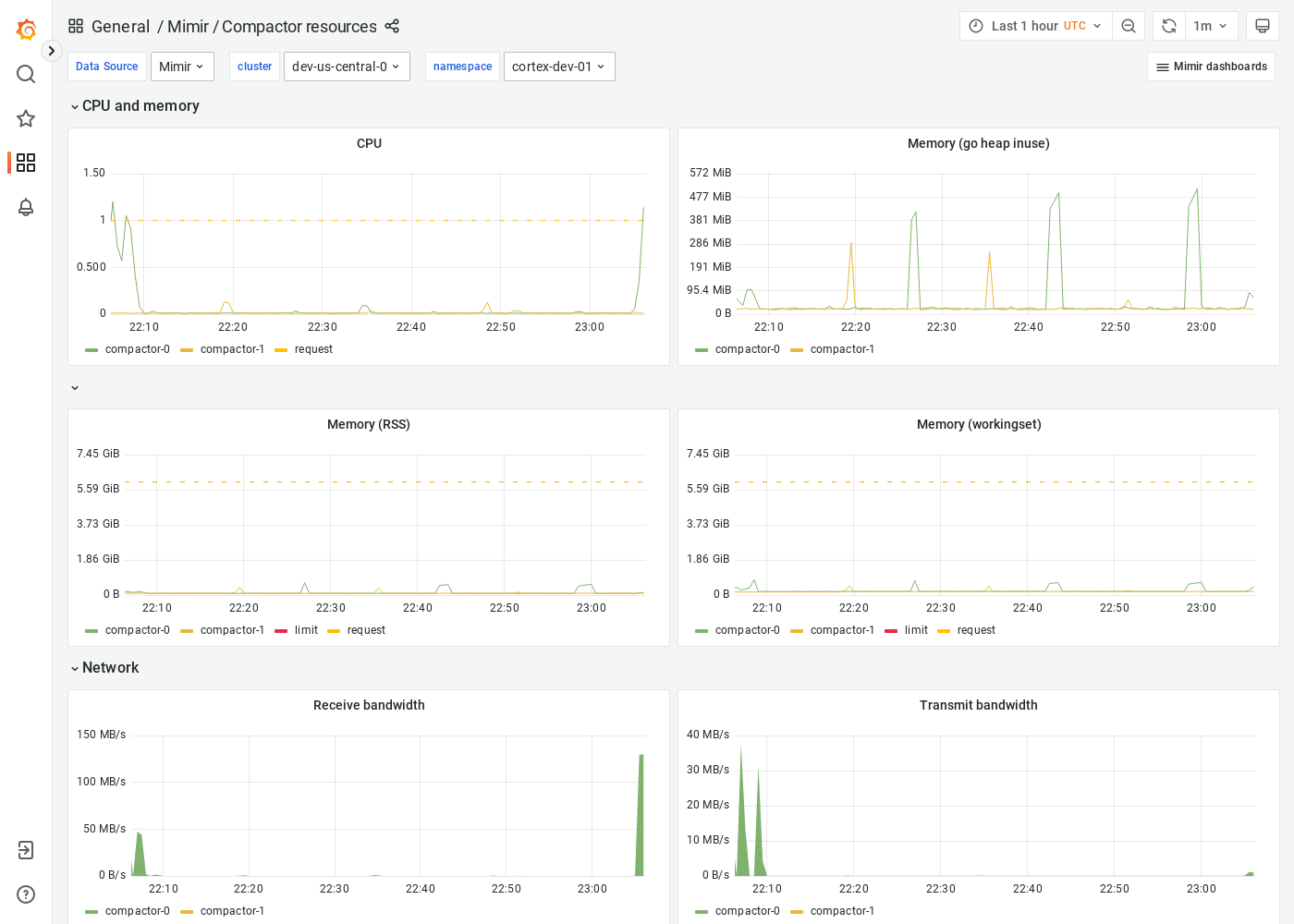
Task: Zoom out time range with magnifier icon
Action: point(1128,26)
